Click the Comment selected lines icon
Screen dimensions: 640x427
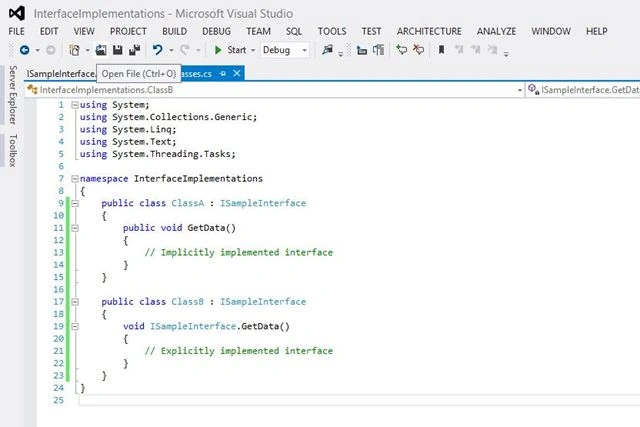click(402, 50)
